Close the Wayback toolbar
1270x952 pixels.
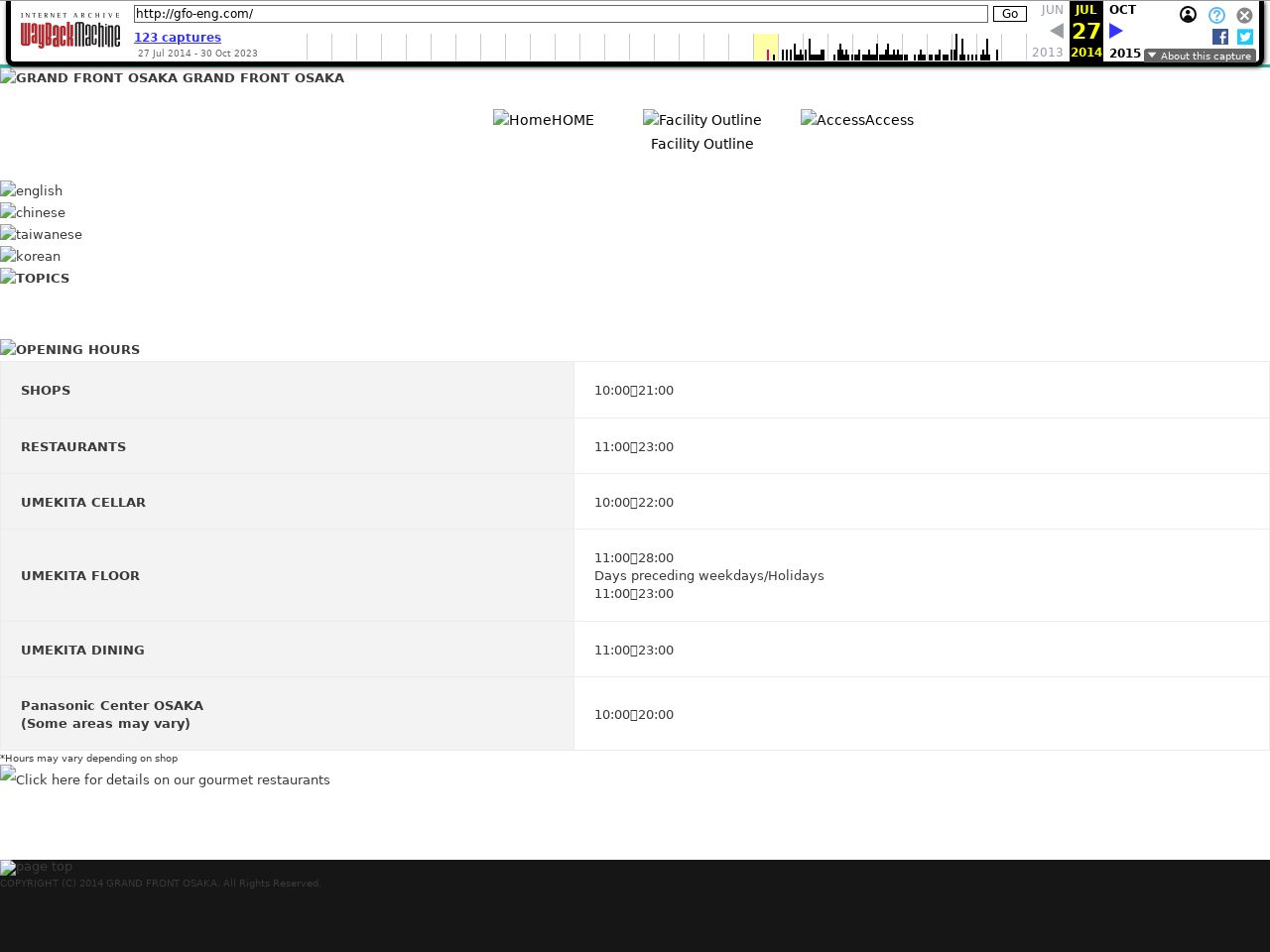pos(1244,15)
